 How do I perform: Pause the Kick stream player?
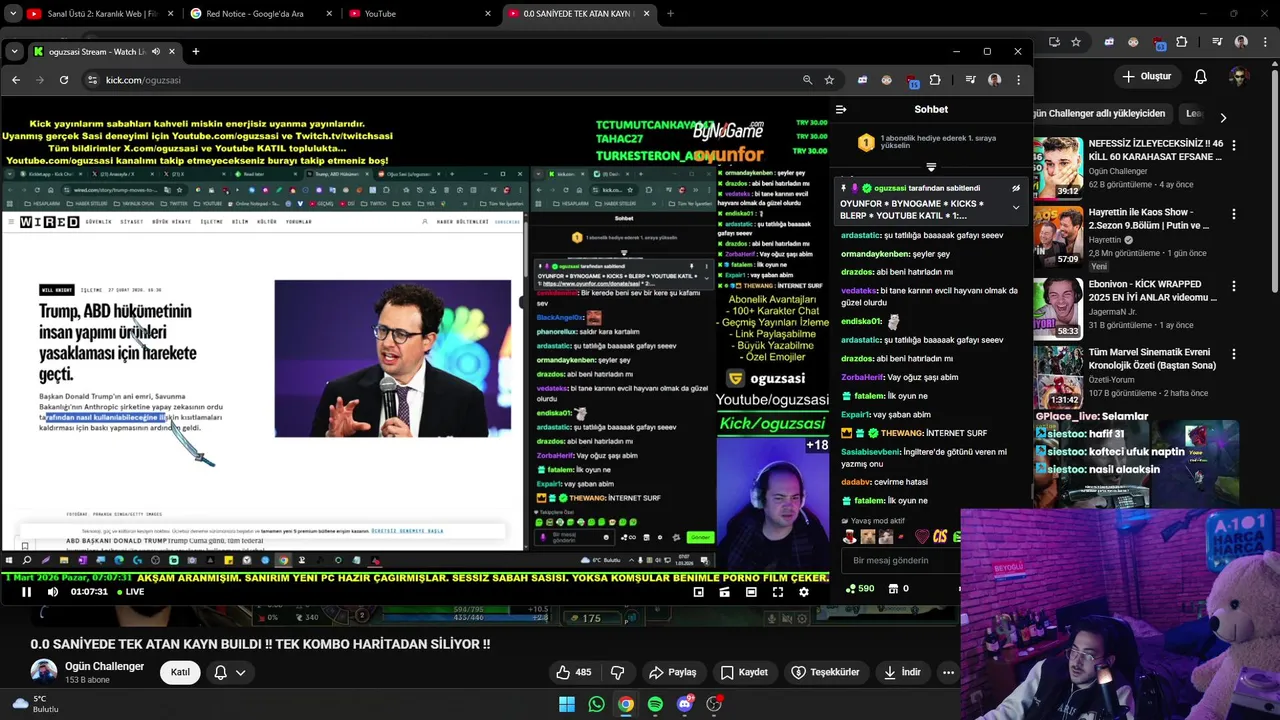tap(26, 592)
